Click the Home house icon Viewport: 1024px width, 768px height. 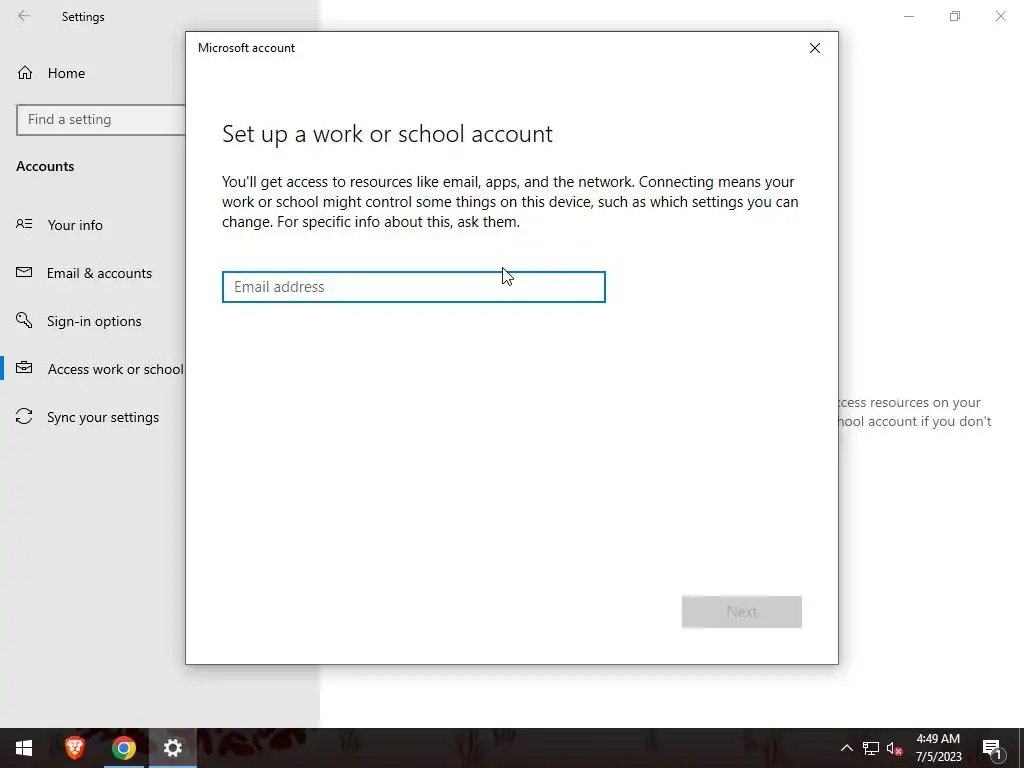pyautogui.click(x=25, y=73)
